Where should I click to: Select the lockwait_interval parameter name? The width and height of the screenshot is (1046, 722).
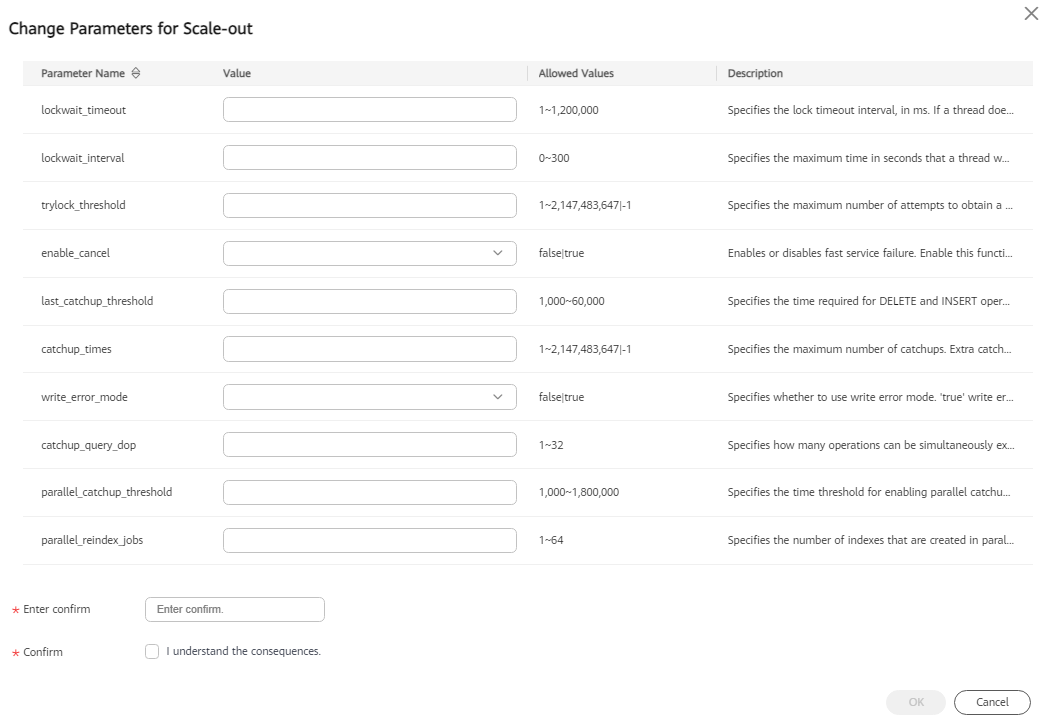(83, 158)
